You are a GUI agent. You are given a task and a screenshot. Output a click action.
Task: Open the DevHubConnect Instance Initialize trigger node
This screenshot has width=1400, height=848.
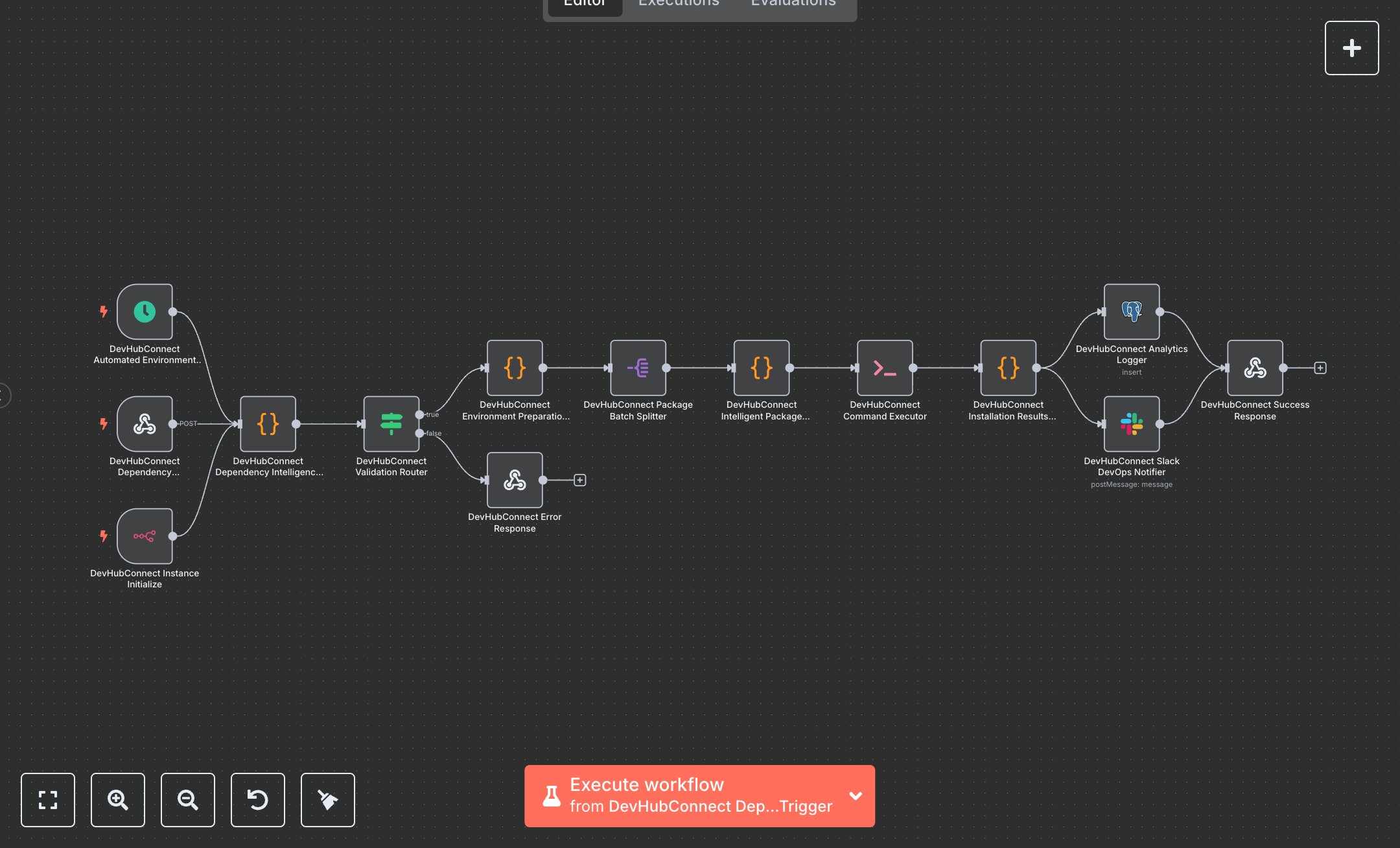145,536
